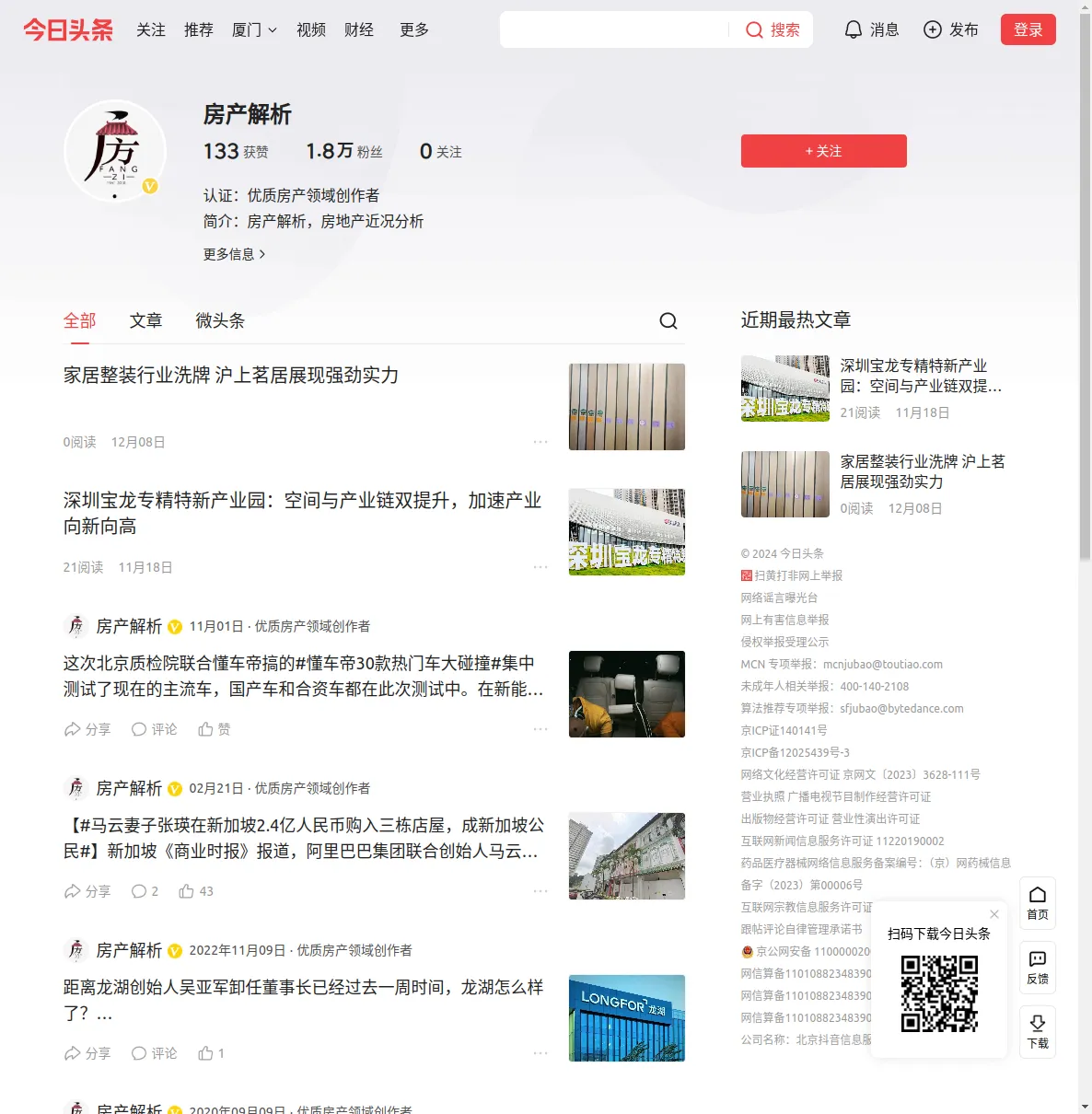This screenshot has height=1114, width=1092.
Task: Open the 更多 navigation menu
Action: [414, 29]
